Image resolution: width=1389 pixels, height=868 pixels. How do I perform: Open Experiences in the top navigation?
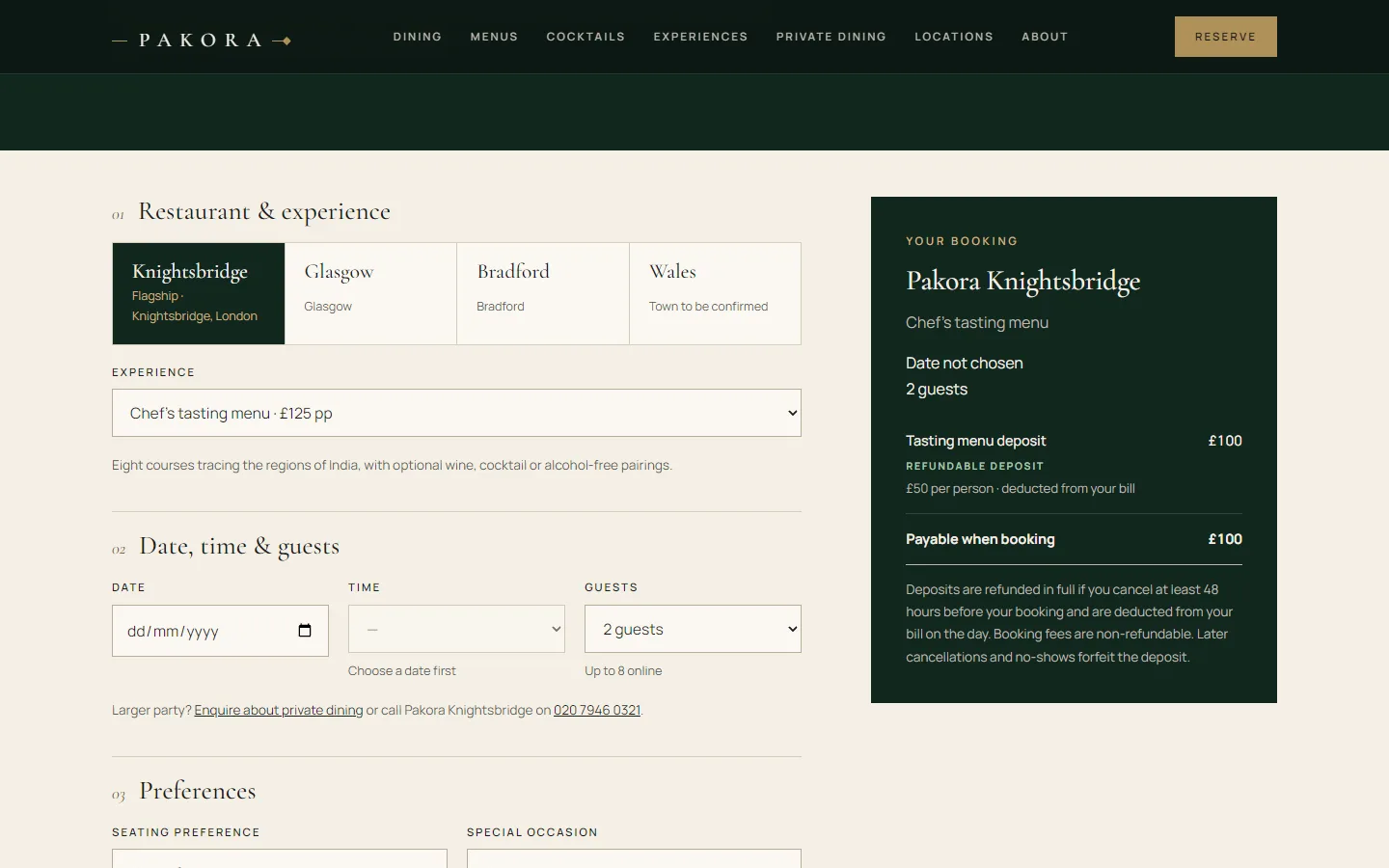click(700, 37)
